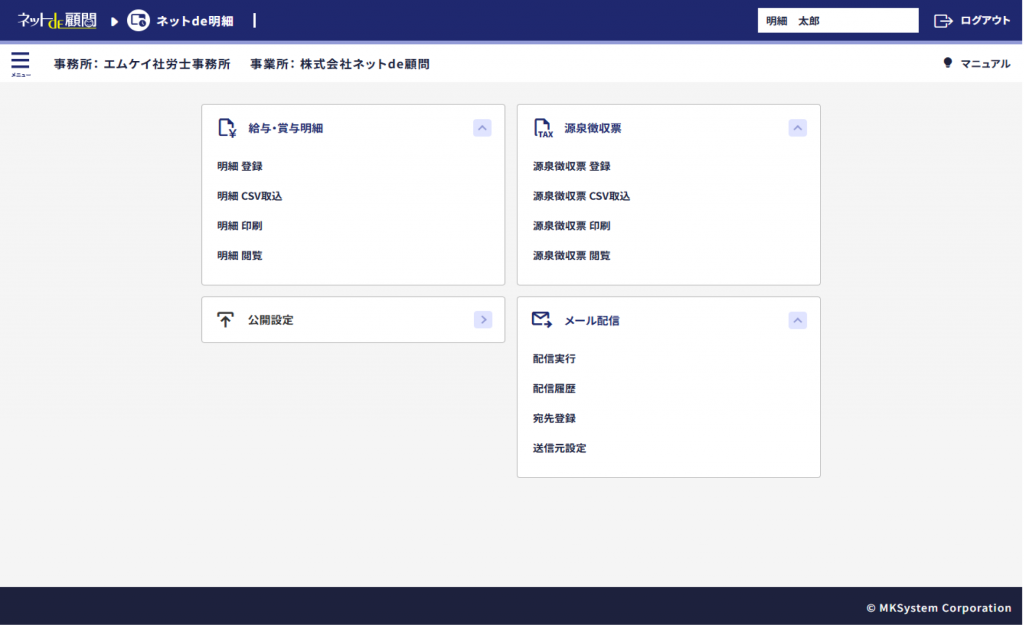Open 明細 CSV取込
1024x625 pixels.
(249, 196)
